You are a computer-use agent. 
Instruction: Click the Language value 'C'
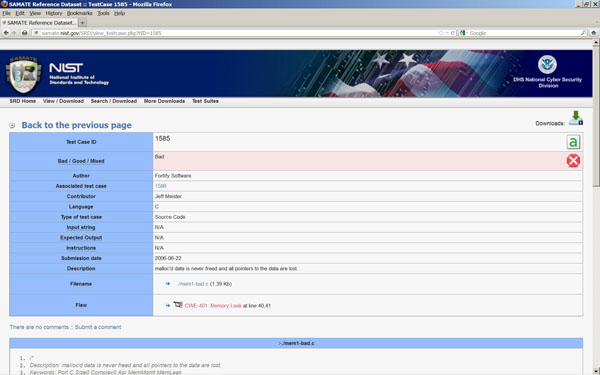pyautogui.click(x=157, y=207)
